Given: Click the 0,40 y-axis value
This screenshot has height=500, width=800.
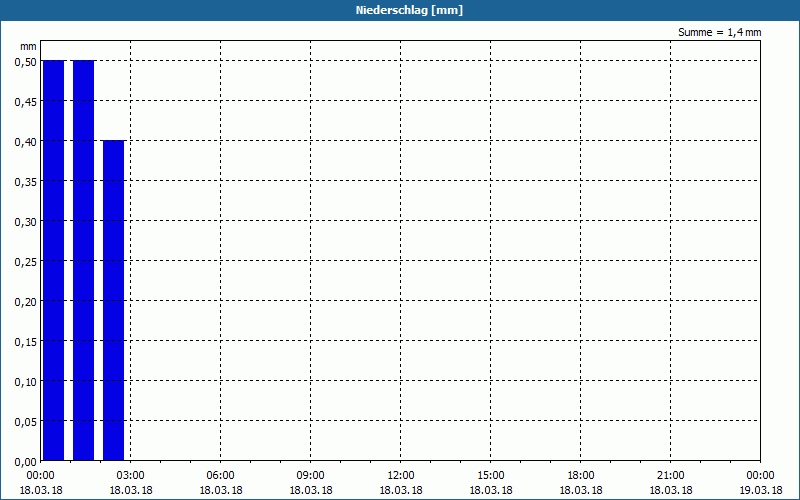Looking at the screenshot, I should [x=26, y=142].
